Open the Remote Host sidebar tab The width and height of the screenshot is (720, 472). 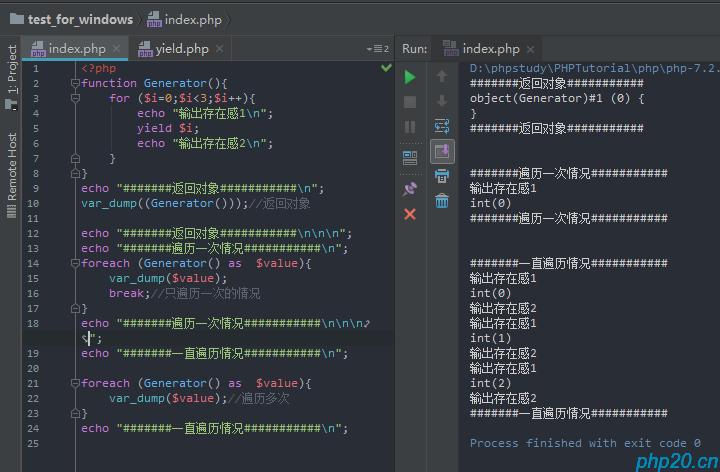[x=11, y=175]
